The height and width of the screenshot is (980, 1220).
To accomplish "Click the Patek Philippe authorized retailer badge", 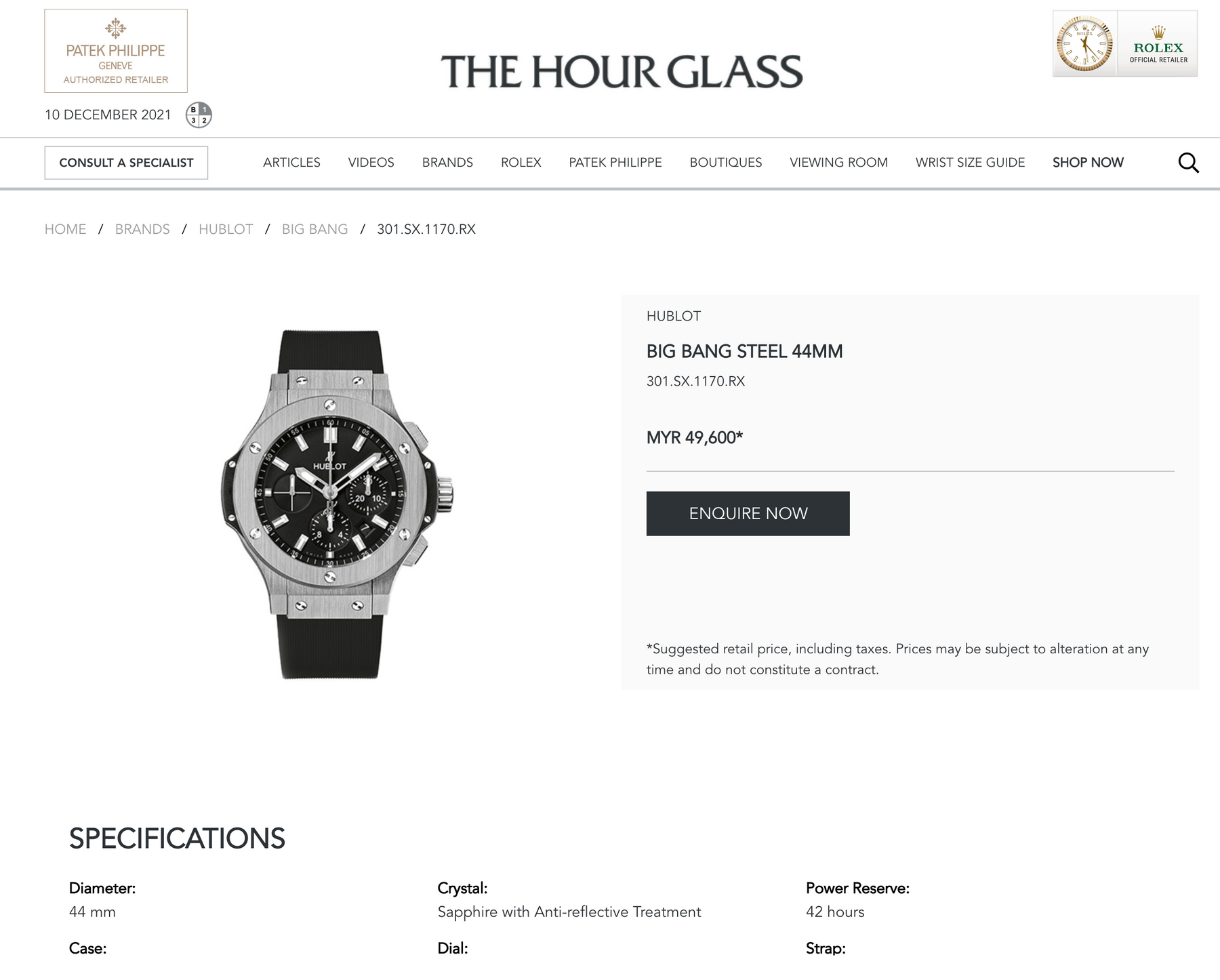I will pyautogui.click(x=116, y=51).
